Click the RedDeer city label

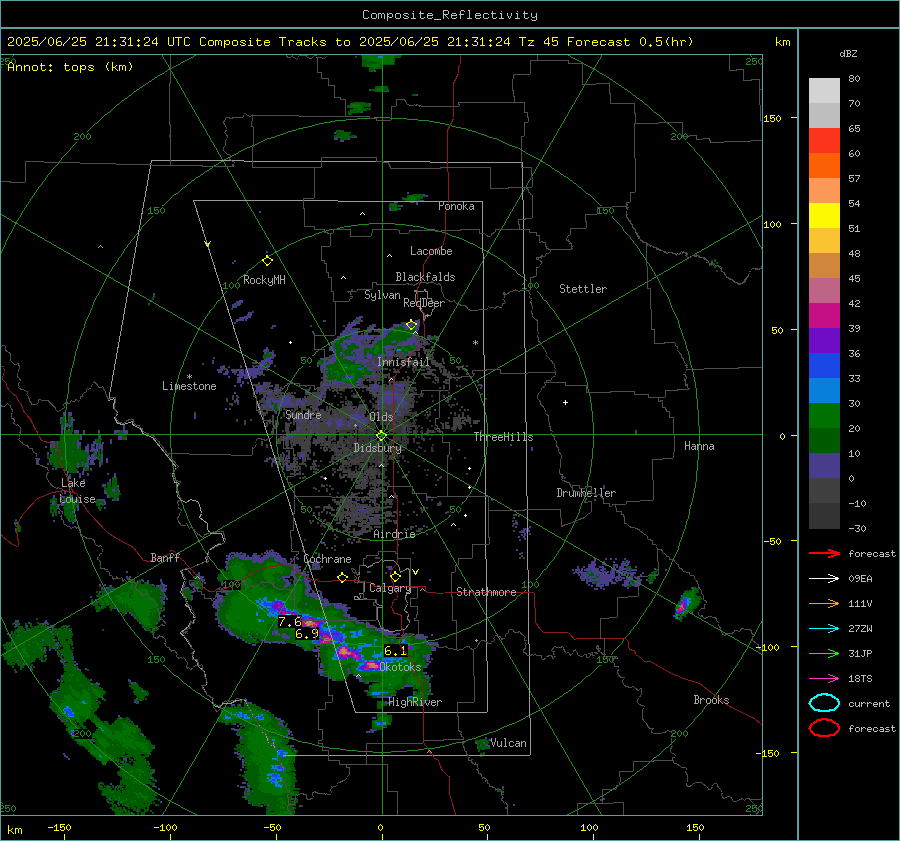[424, 303]
